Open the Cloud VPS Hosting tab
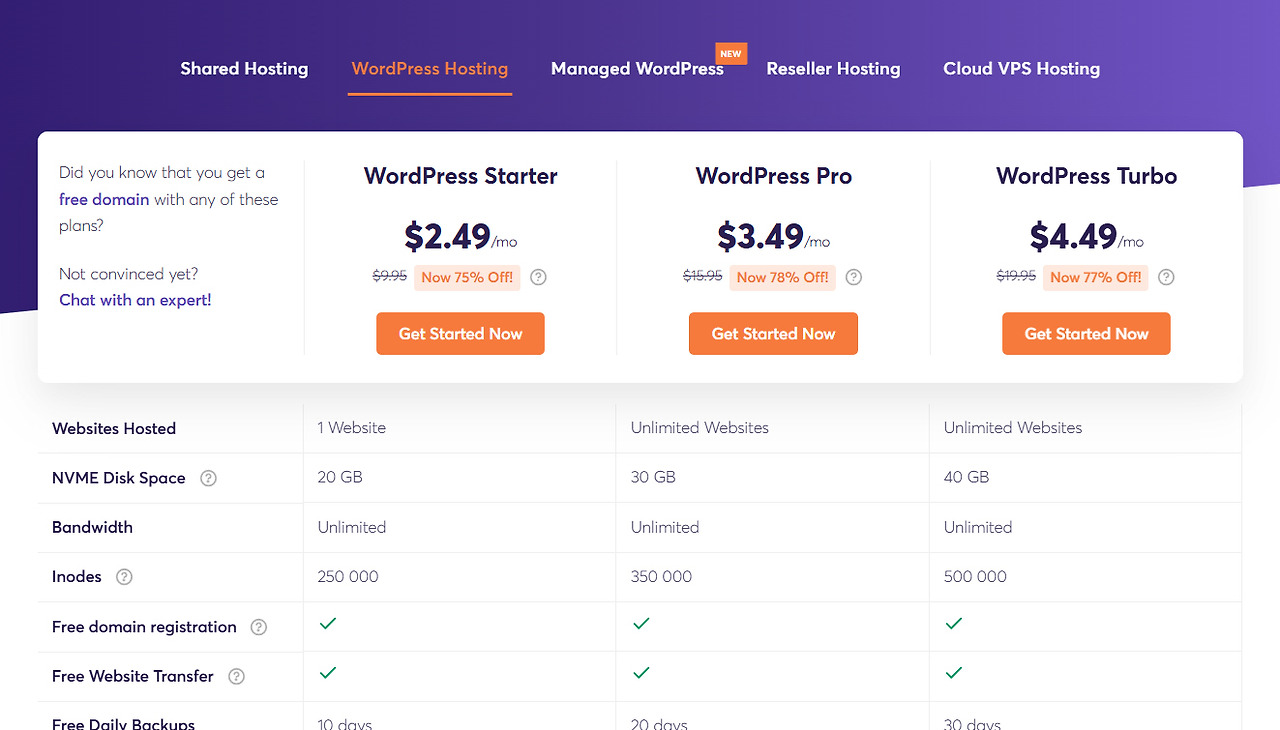The image size is (1280, 730). [1021, 69]
